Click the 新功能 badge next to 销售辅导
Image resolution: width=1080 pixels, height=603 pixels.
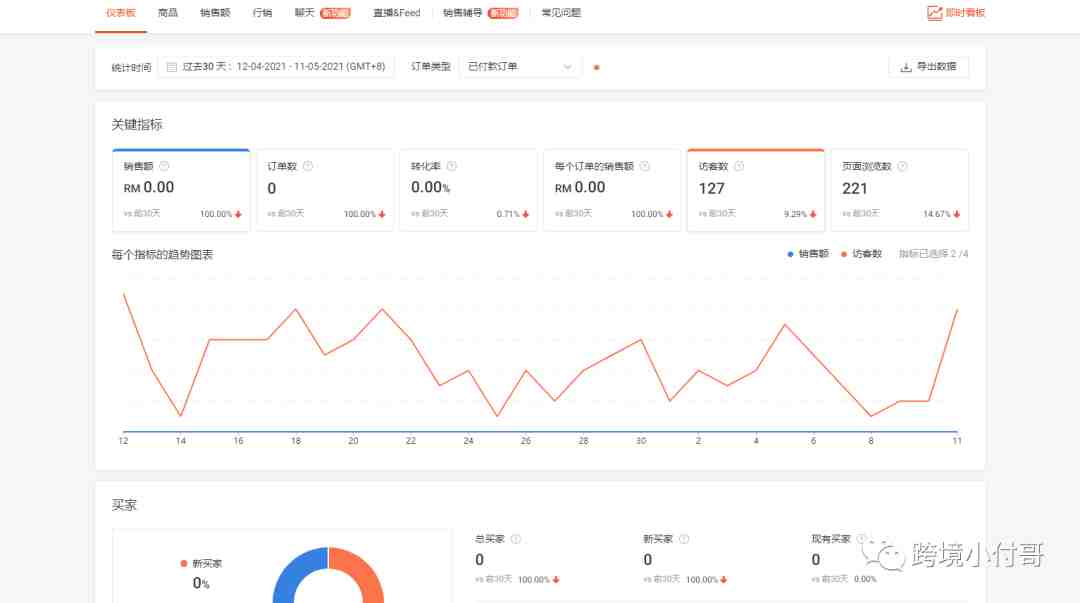(x=503, y=12)
